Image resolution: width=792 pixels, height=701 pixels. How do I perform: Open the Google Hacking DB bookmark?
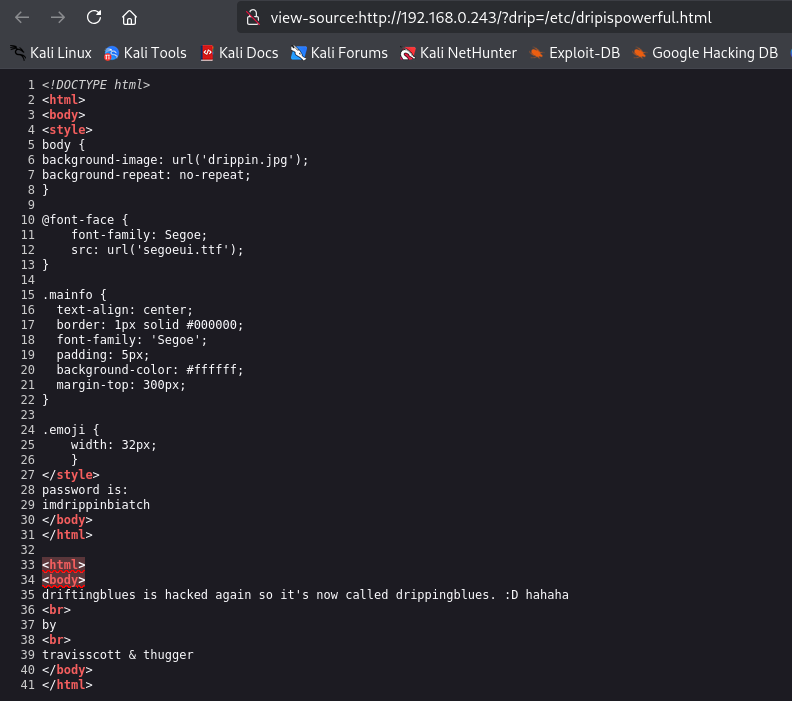pos(706,53)
